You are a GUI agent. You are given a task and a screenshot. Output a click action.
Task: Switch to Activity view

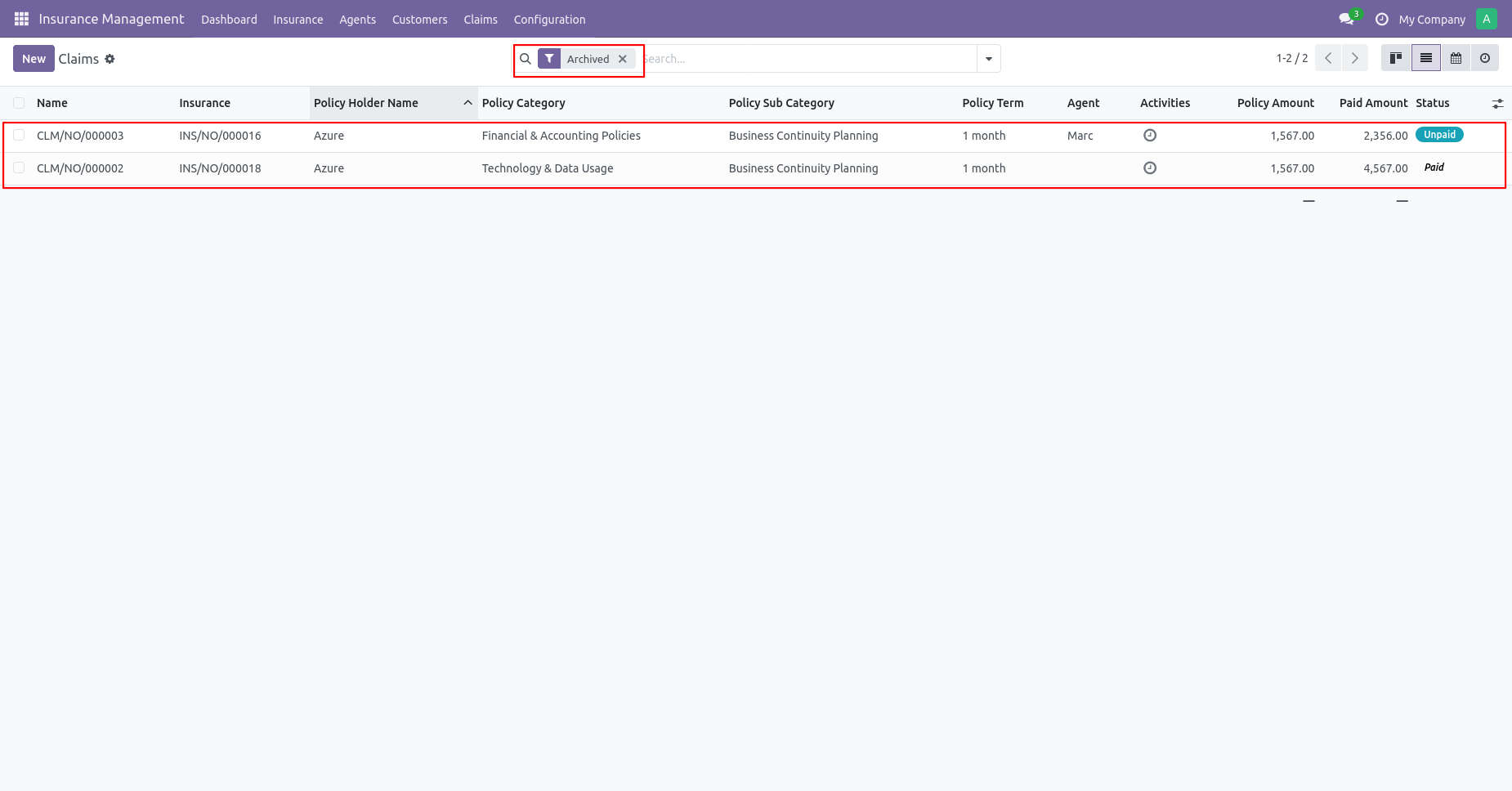tap(1485, 58)
